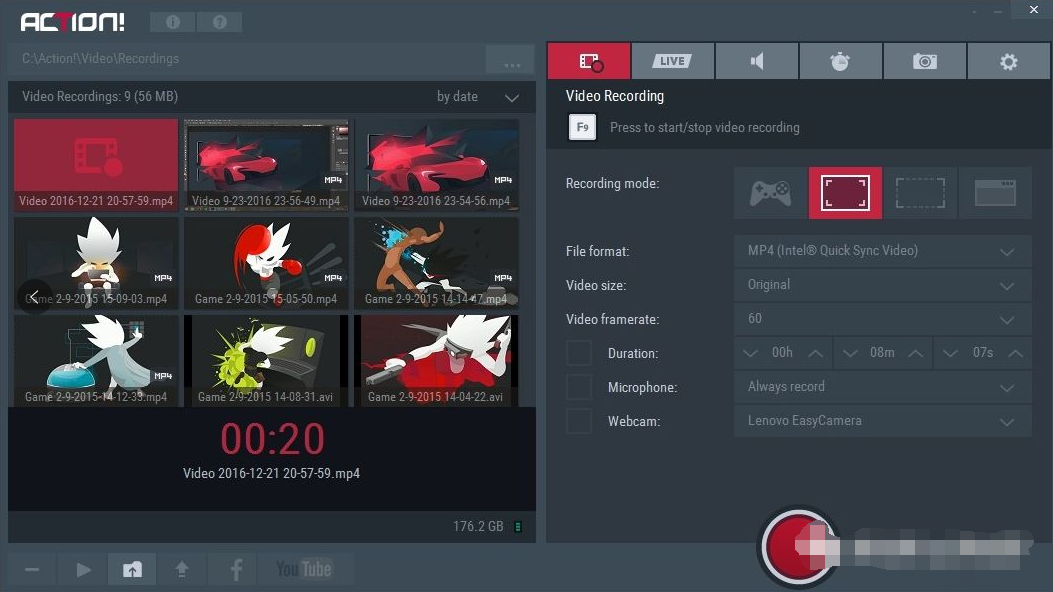
Task: Increase the duration seconds value
Action: pyautogui.click(x=1015, y=353)
